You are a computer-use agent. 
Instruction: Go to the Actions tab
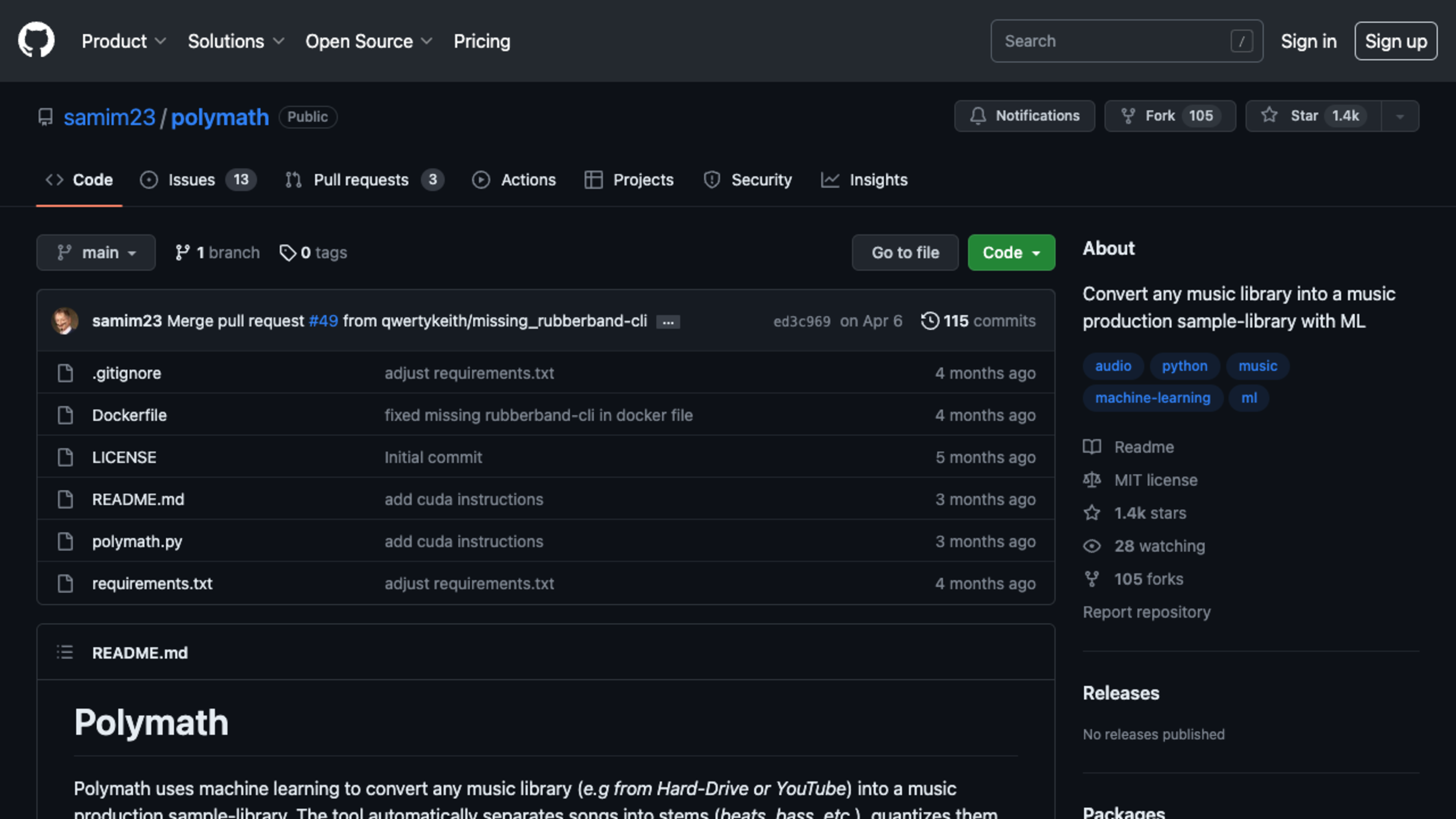(x=515, y=180)
